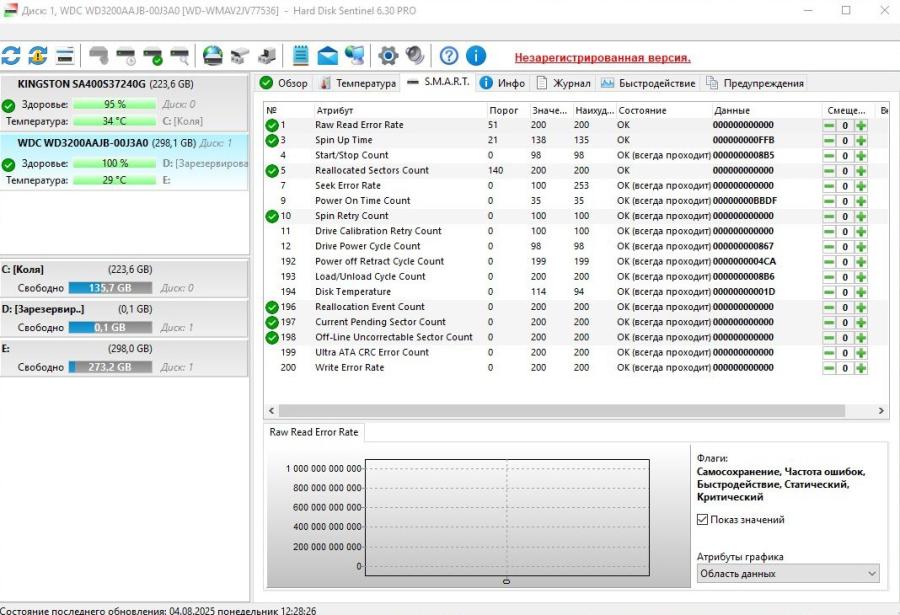Open the Журнал tab
This screenshot has width=900, height=615.
click(565, 83)
